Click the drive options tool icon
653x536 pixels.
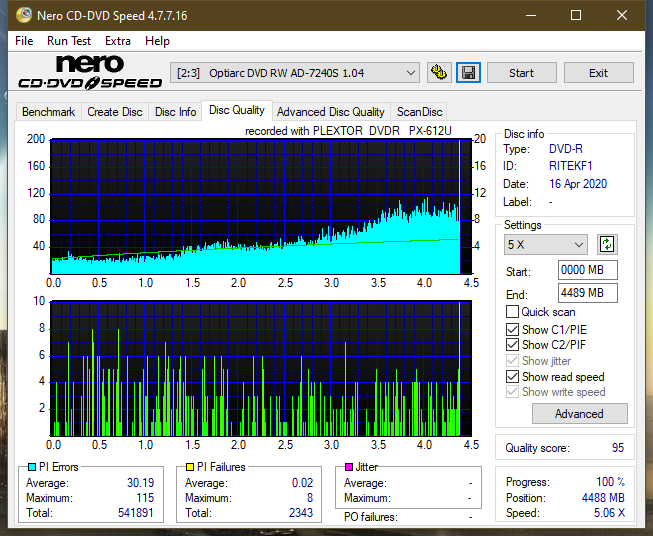coord(439,73)
